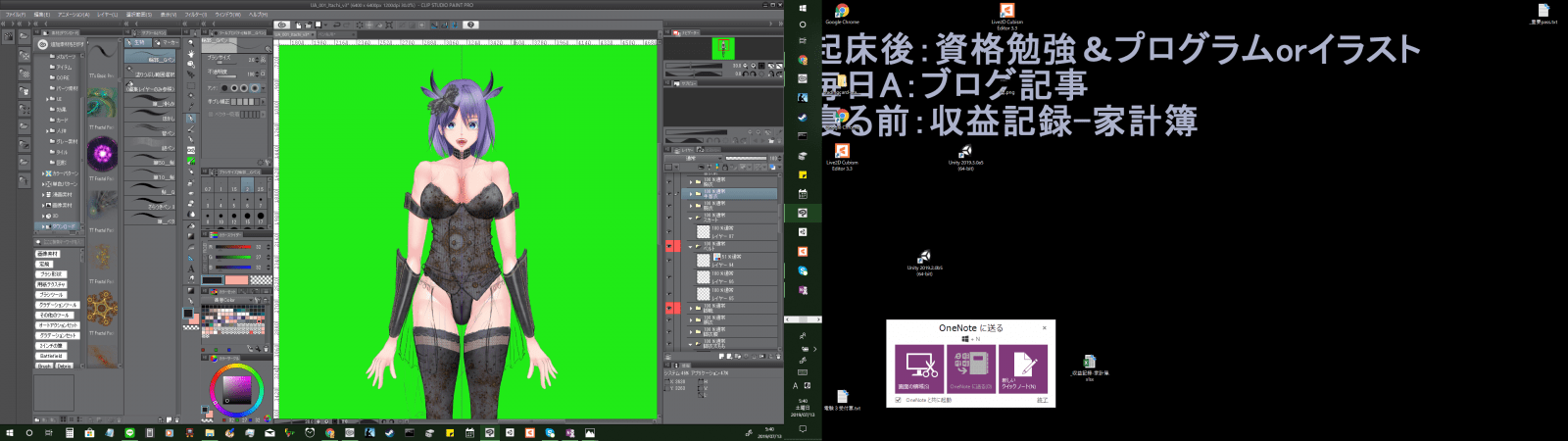Click the 終了 link in OneNote popup
The height and width of the screenshot is (441, 1568).
coord(1043,400)
